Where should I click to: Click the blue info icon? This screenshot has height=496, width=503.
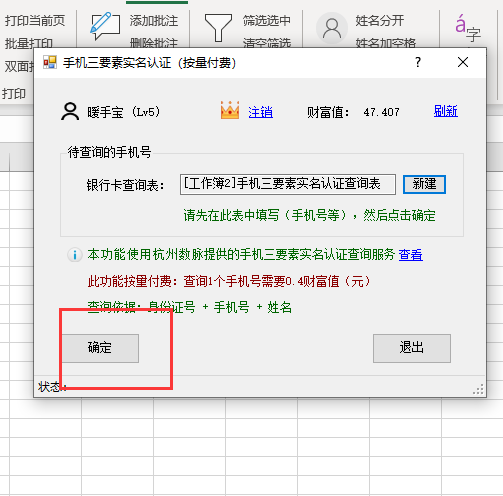pyautogui.click(x=75, y=255)
